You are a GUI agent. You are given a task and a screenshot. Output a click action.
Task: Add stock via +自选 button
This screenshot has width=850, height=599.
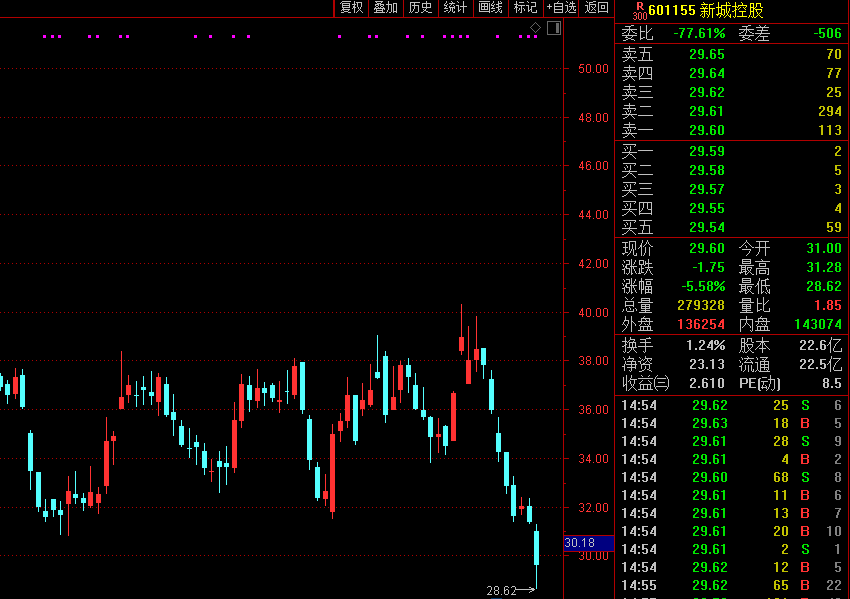pyautogui.click(x=561, y=8)
